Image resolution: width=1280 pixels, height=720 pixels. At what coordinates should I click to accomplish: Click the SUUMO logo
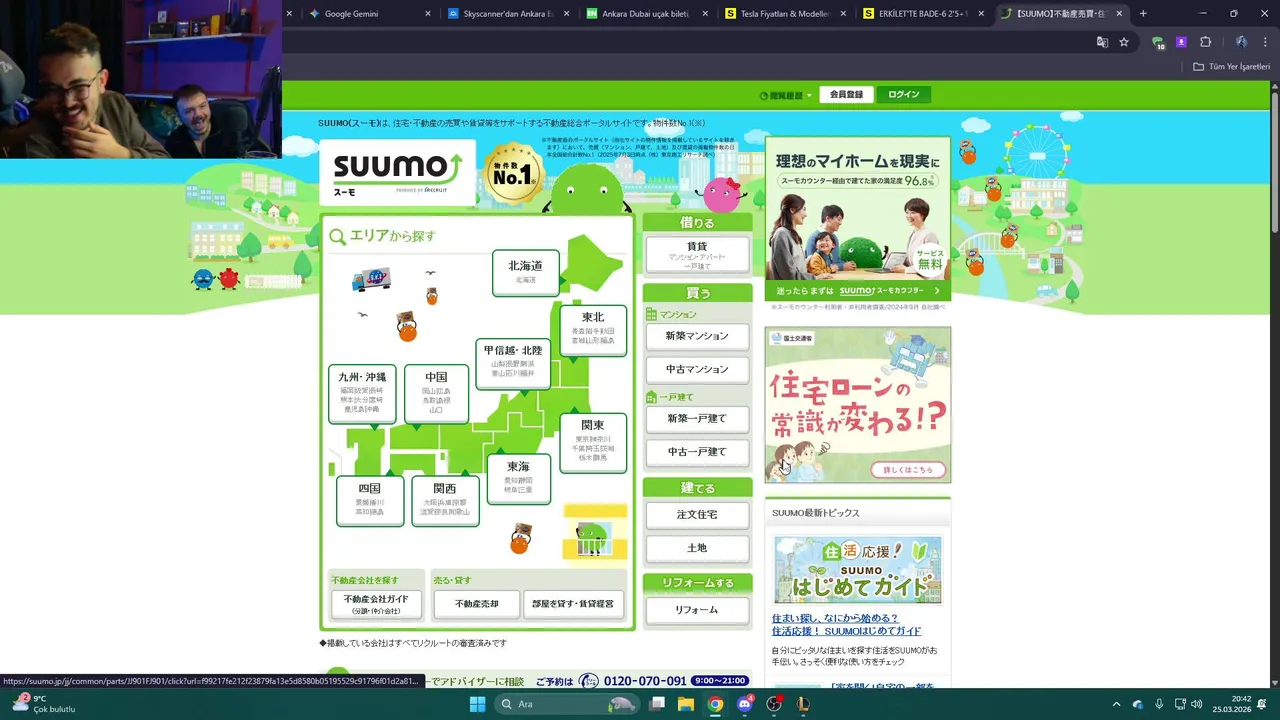pos(397,172)
